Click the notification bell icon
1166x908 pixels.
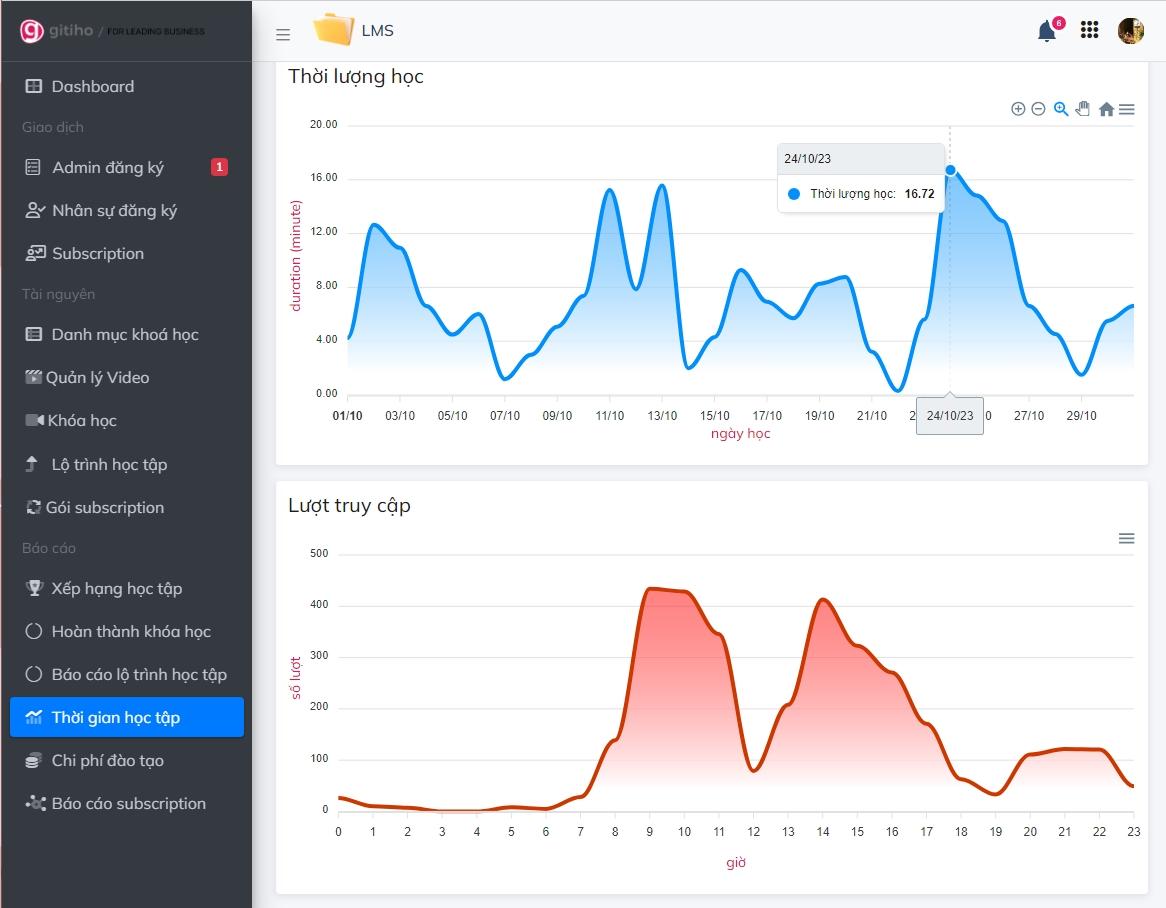1047,31
